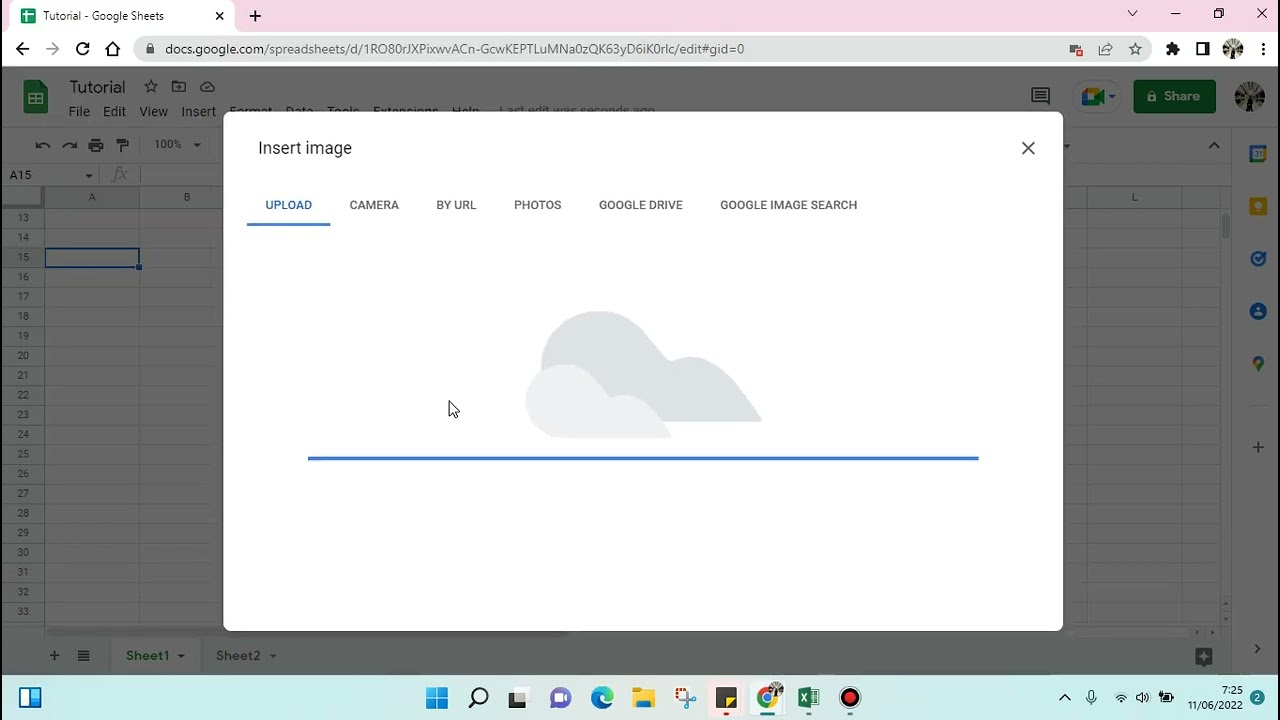This screenshot has height=720, width=1280.
Task: Switch to the Camera tab
Action: click(x=374, y=205)
